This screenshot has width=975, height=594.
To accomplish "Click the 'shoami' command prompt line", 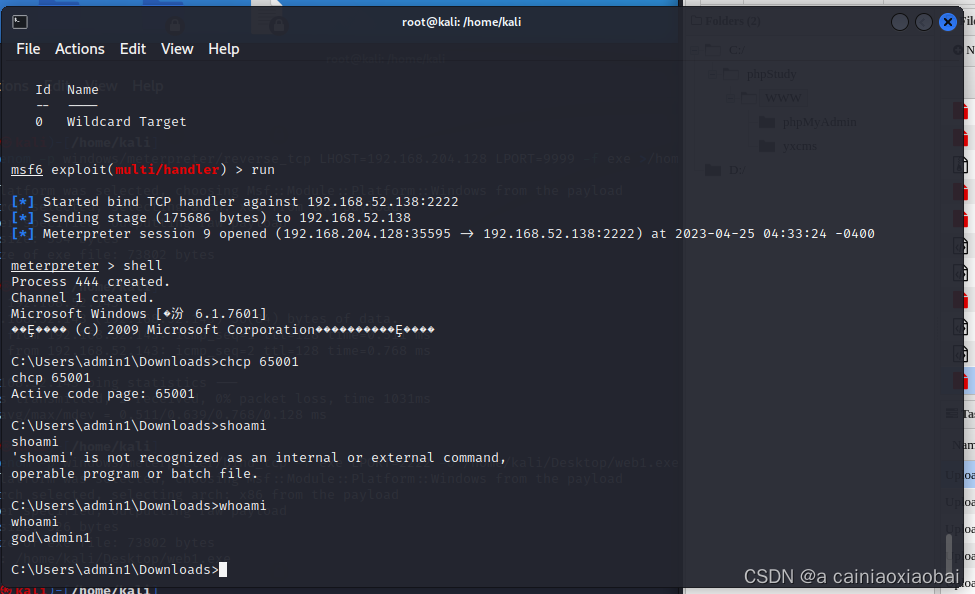I will 139,426.
